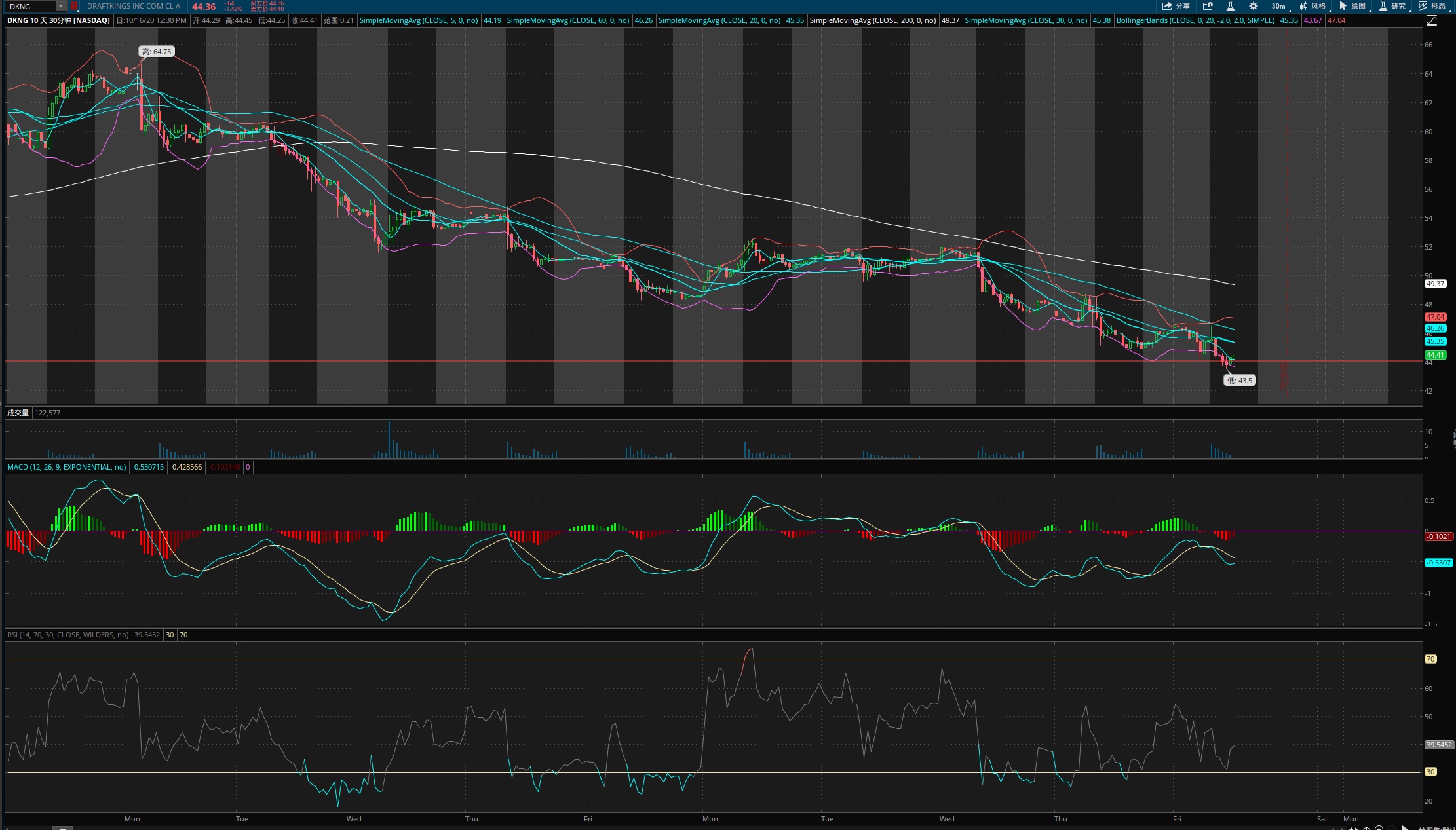Click Bollinger upper band value 47.04 in legend
1456x830 pixels.
[x=1336, y=20]
